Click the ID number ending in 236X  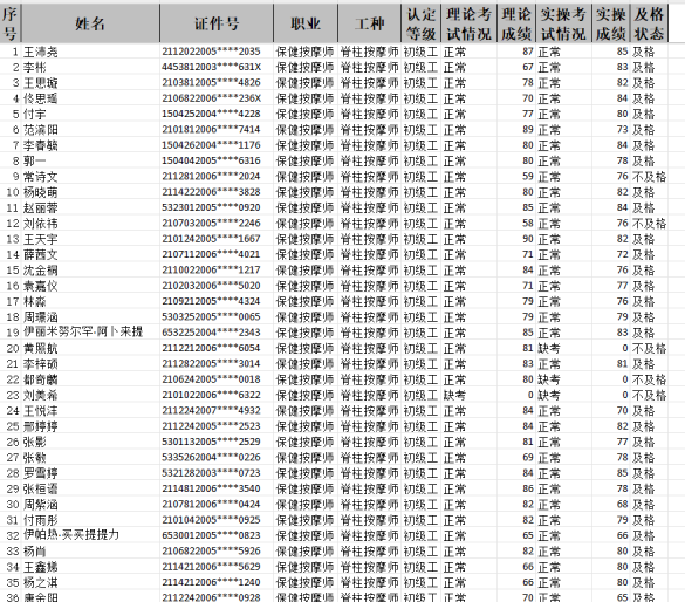pyautogui.click(x=211, y=98)
